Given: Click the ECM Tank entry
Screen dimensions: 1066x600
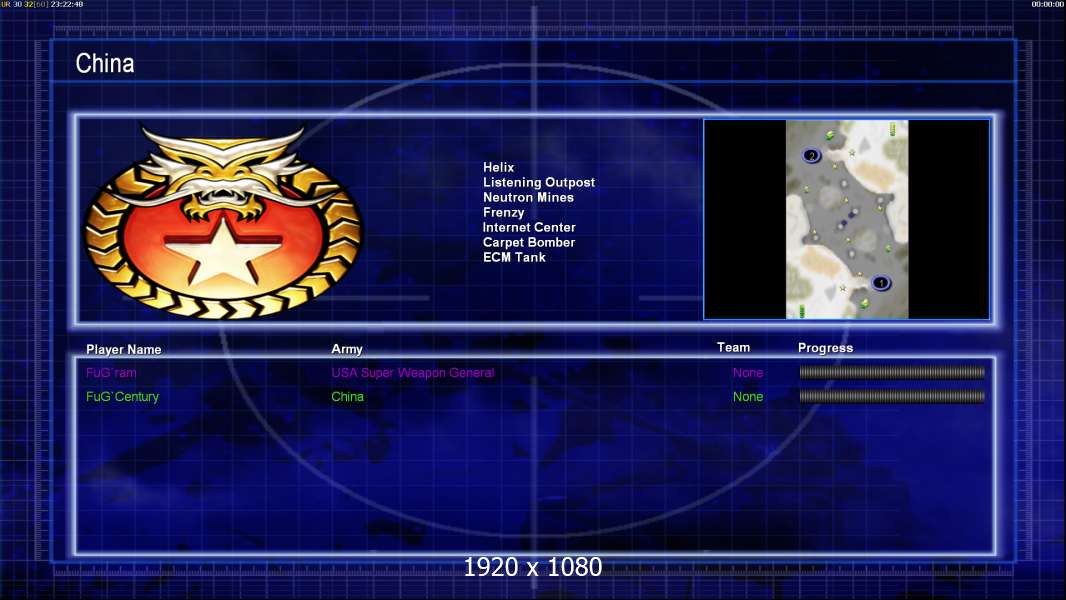Looking at the screenshot, I should (514, 257).
